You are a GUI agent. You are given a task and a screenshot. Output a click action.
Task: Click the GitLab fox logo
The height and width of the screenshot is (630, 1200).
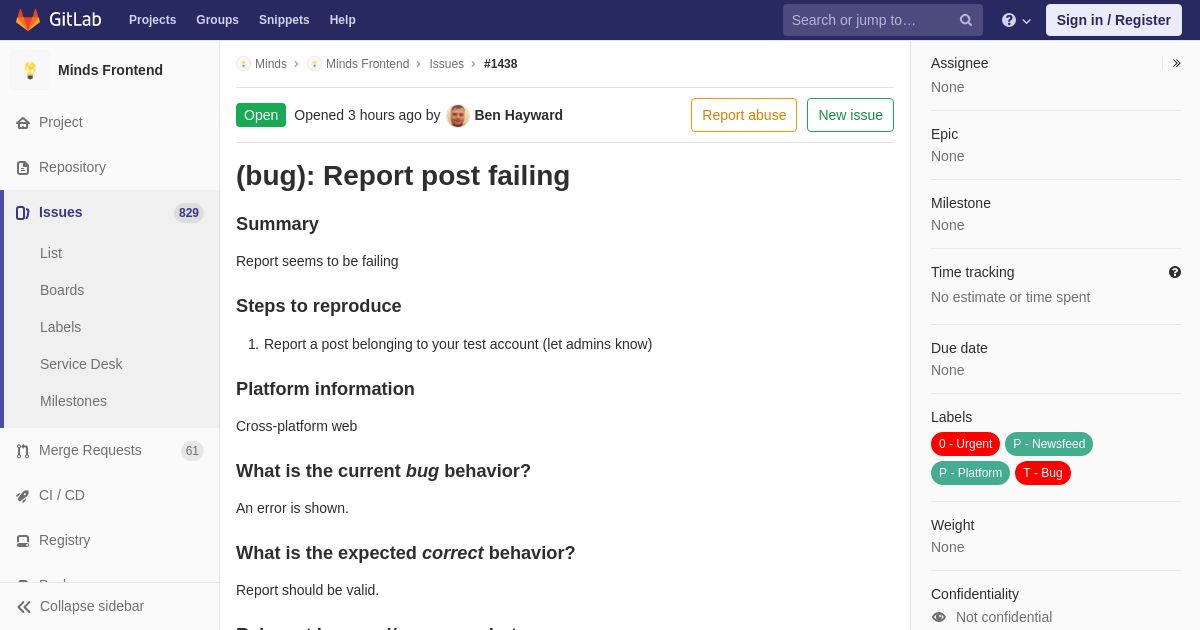point(28,20)
